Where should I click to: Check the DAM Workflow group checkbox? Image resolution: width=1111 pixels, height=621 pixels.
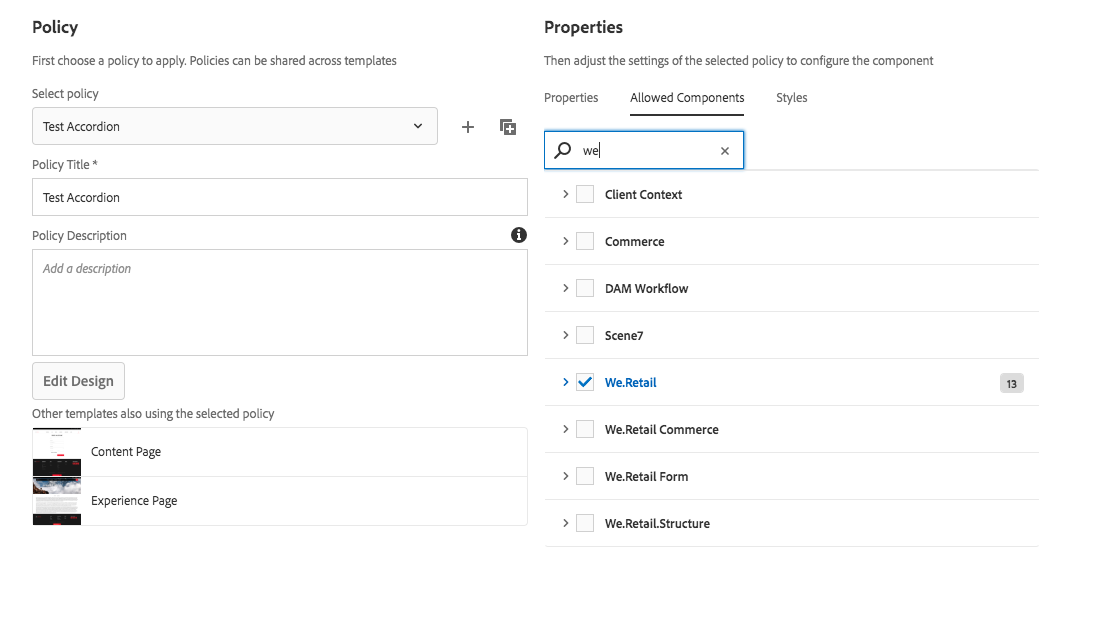coord(584,287)
